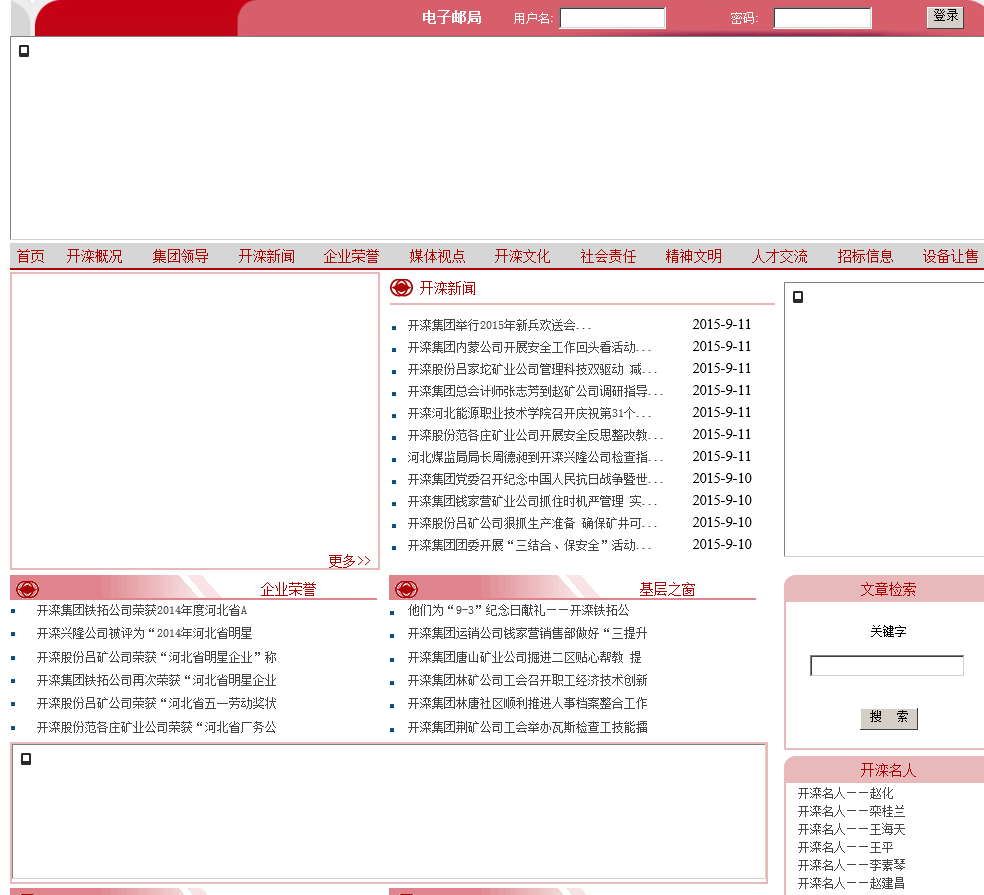Open 开滦名人——赵建昌
The width and height of the screenshot is (984, 895).
coord(851,884)
